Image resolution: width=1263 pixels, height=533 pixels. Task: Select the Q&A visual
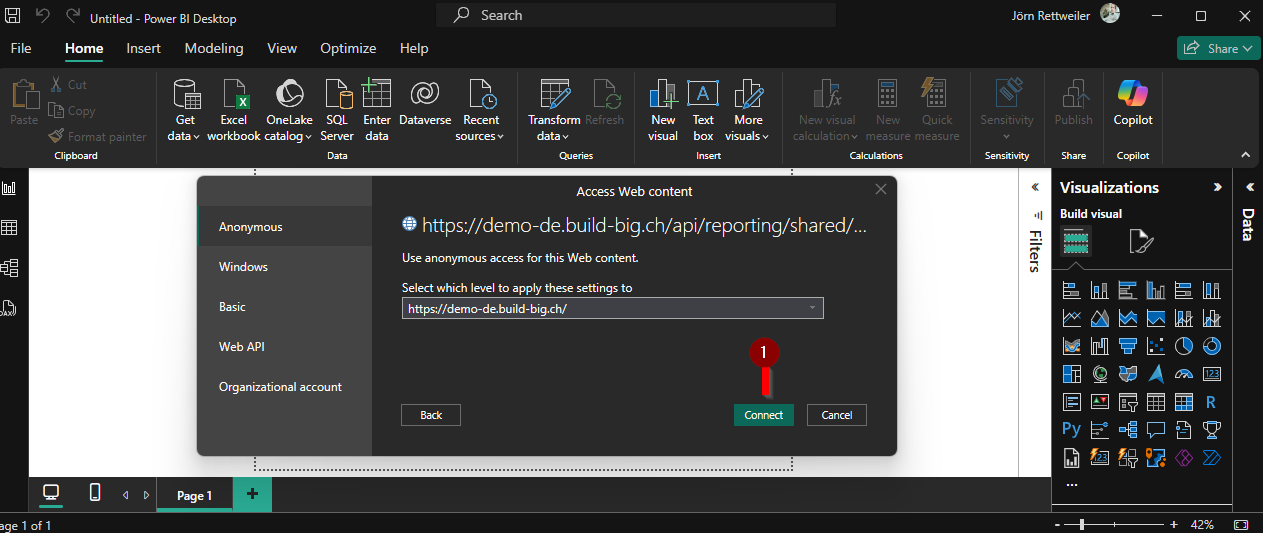pyautogui.click(x=1156, y=430)
